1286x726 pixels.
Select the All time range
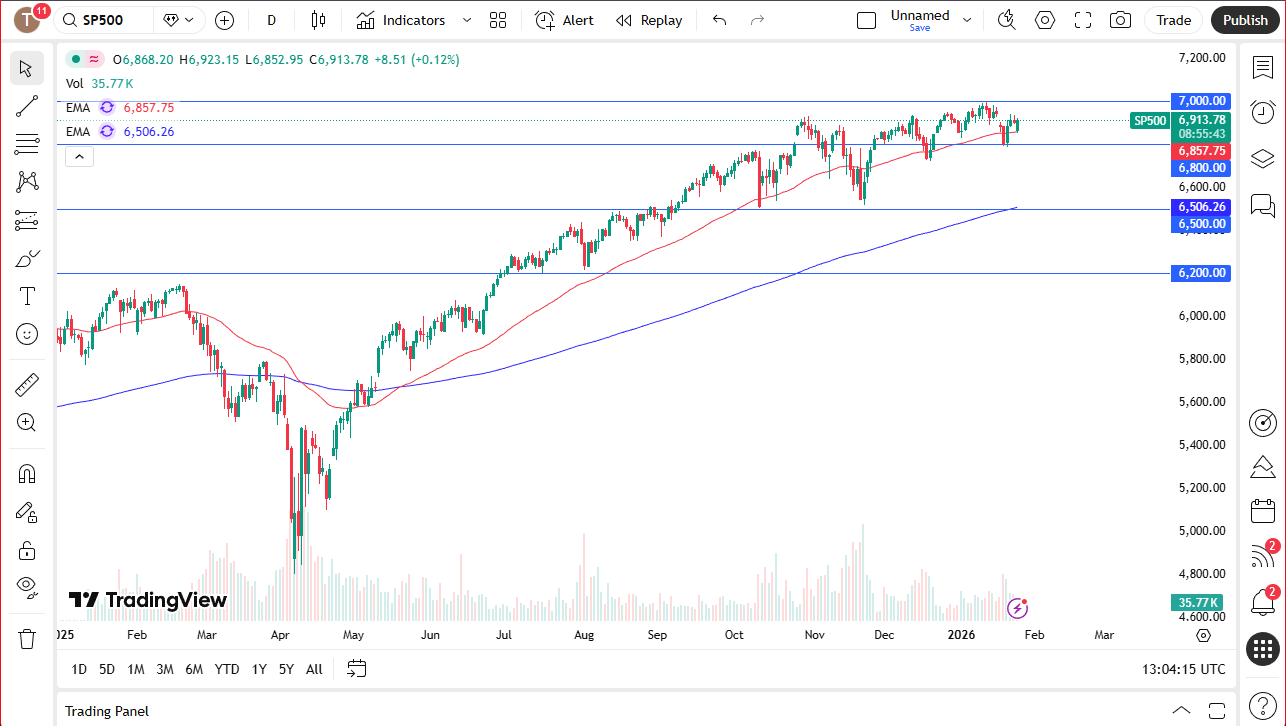tap(314, 669)
